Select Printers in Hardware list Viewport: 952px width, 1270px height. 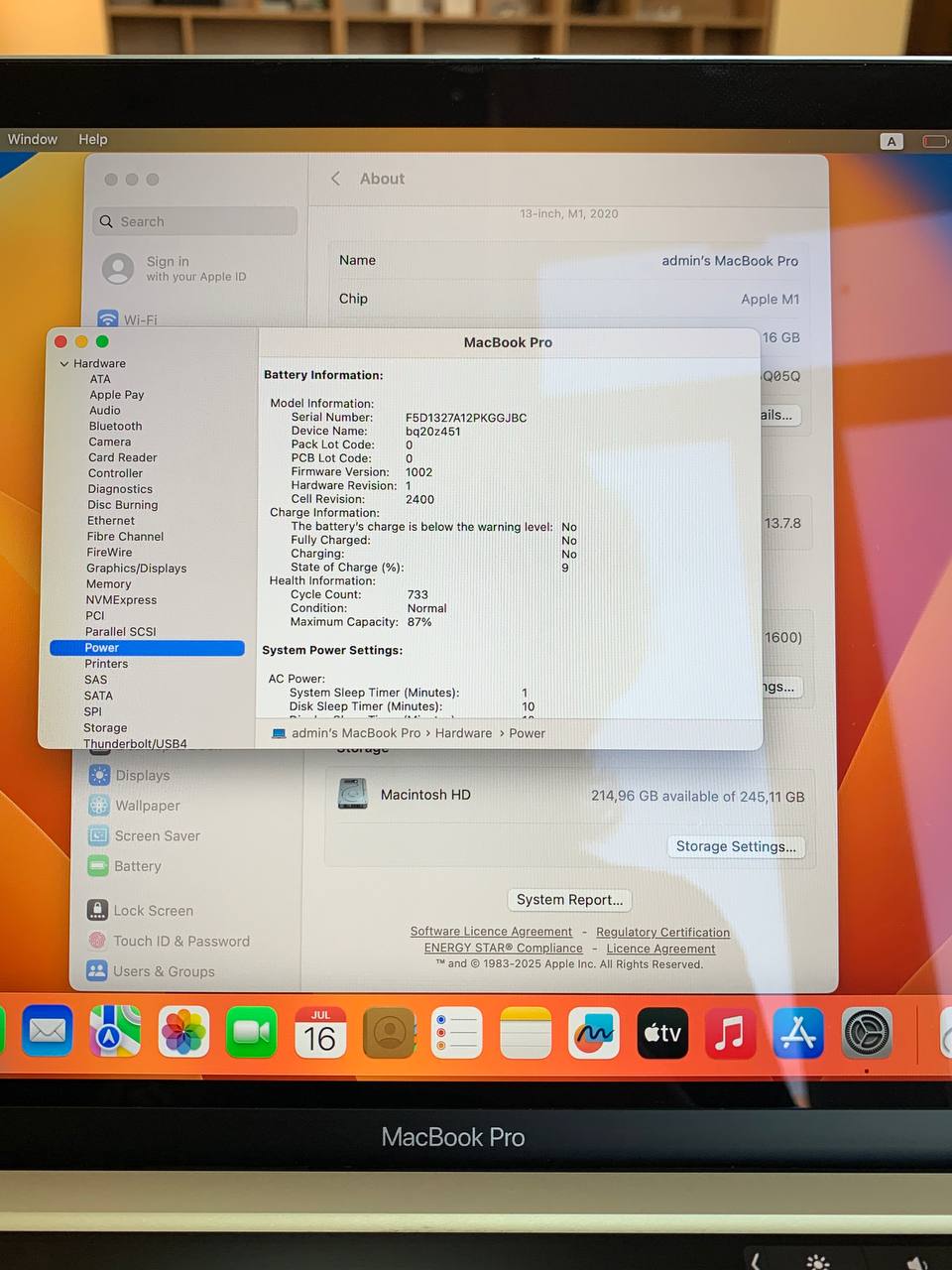click(106, 664)
